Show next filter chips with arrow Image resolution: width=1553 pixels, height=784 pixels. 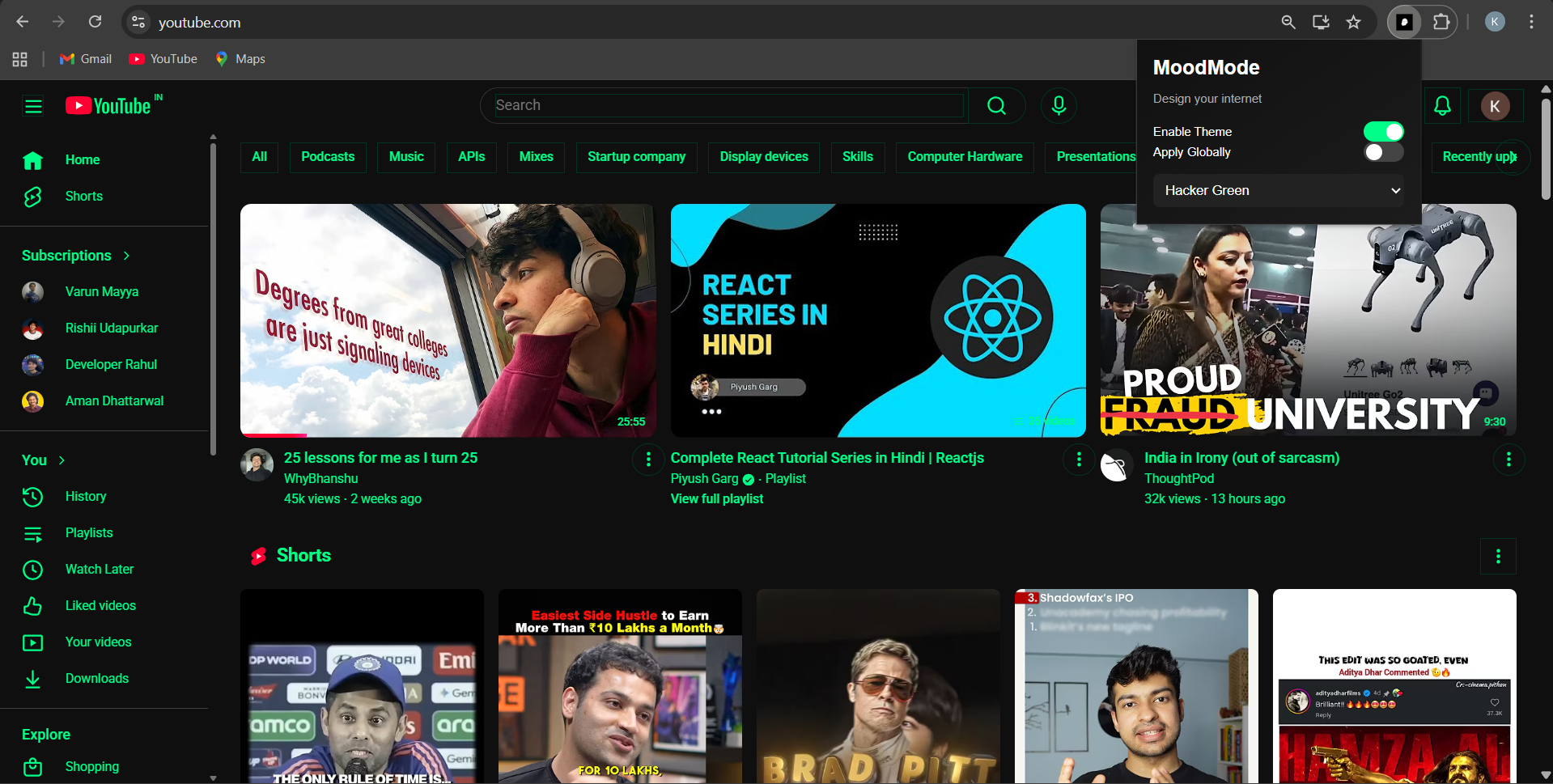click(x=1513, y=157)
